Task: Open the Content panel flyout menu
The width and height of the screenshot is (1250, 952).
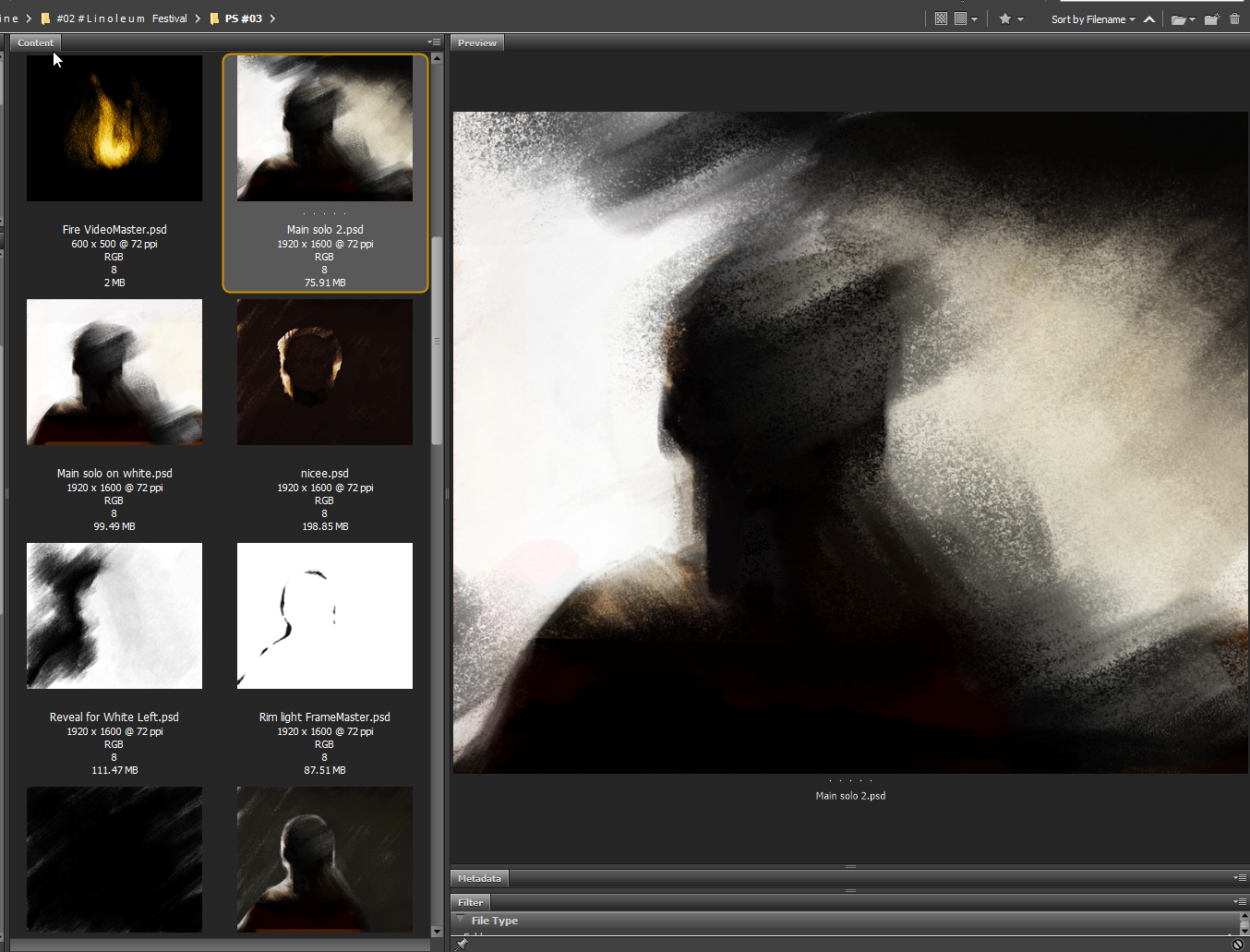Action: [434, 42]
